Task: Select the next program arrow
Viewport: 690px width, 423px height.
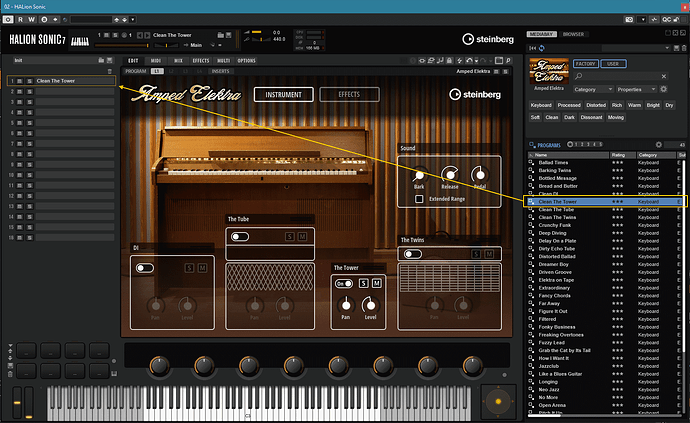Action: point(147,35)
